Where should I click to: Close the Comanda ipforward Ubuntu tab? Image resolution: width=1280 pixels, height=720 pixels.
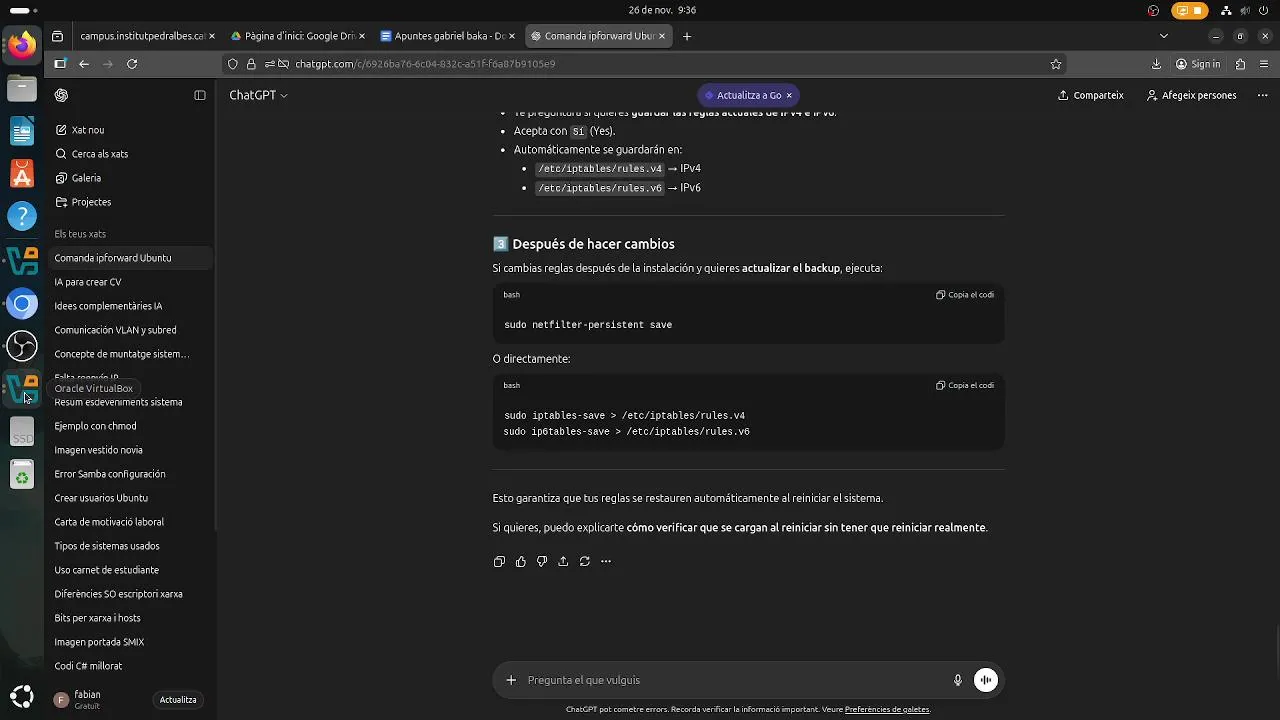pyautogui.click(x=662, y=36)
